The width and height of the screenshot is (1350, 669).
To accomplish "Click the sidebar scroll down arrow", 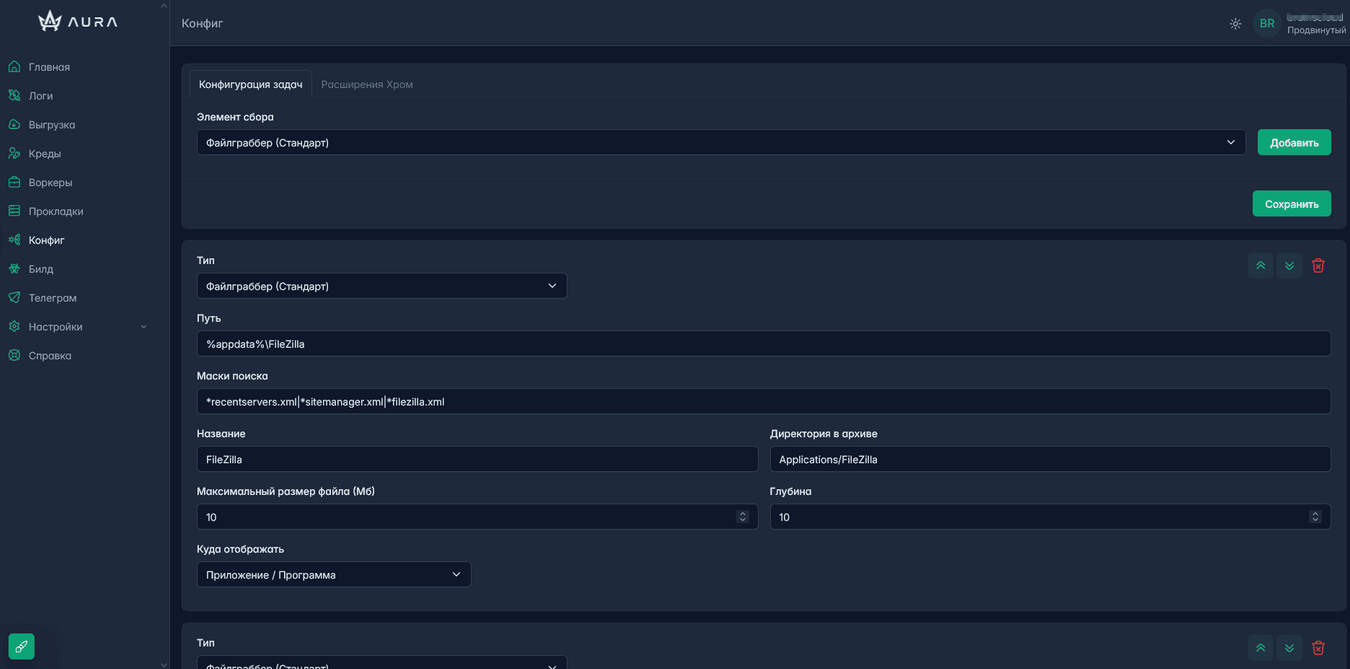I will 164,664.
